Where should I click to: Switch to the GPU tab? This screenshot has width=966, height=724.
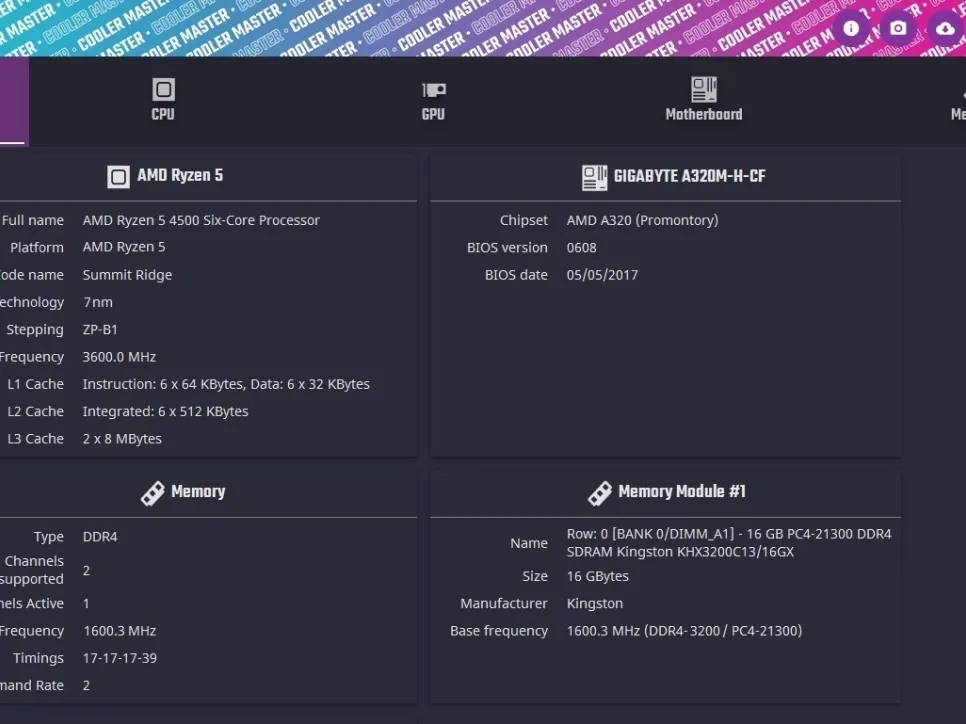(433, 100)
